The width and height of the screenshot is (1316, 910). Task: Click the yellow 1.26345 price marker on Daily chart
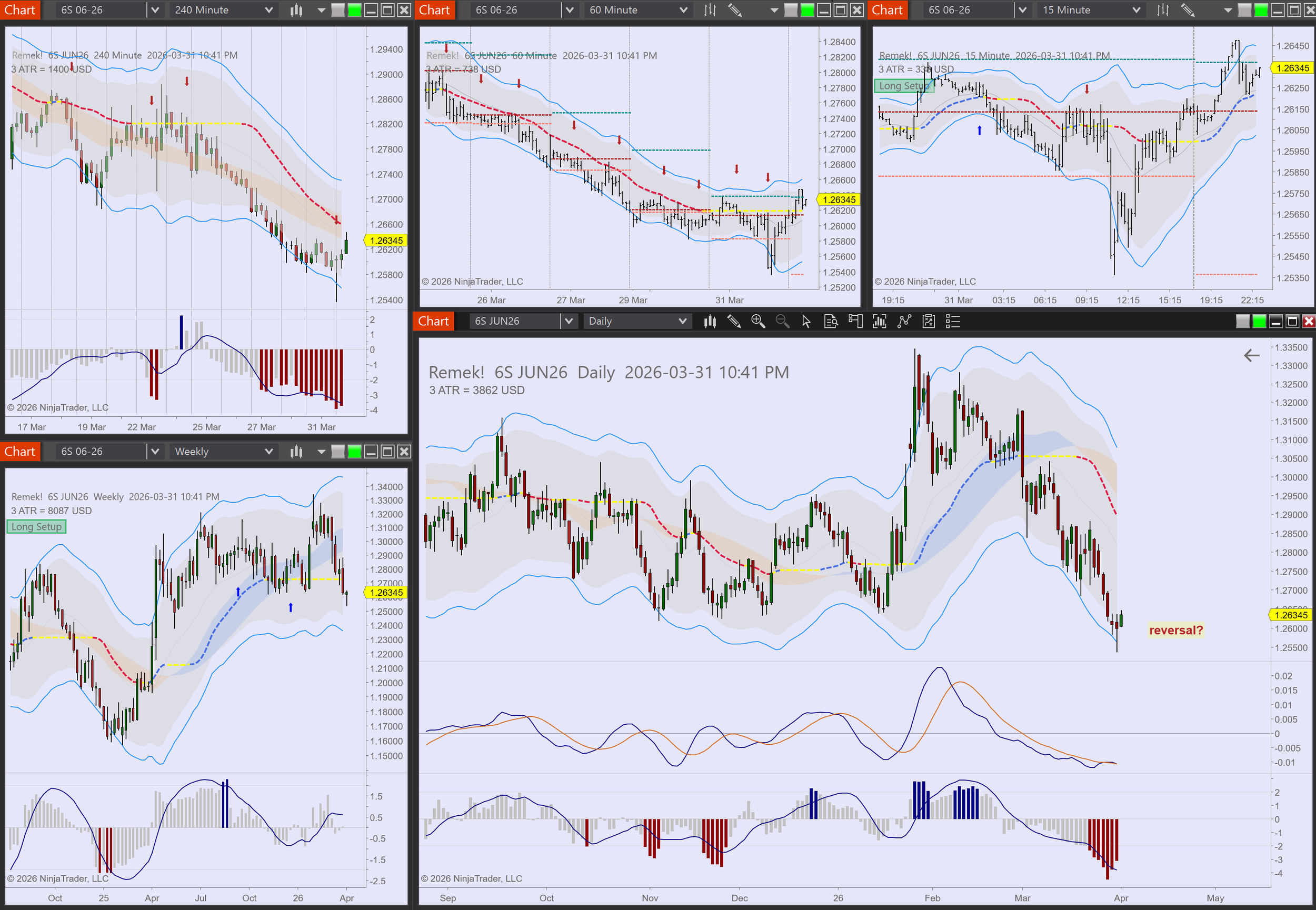tap(1291, 615)
